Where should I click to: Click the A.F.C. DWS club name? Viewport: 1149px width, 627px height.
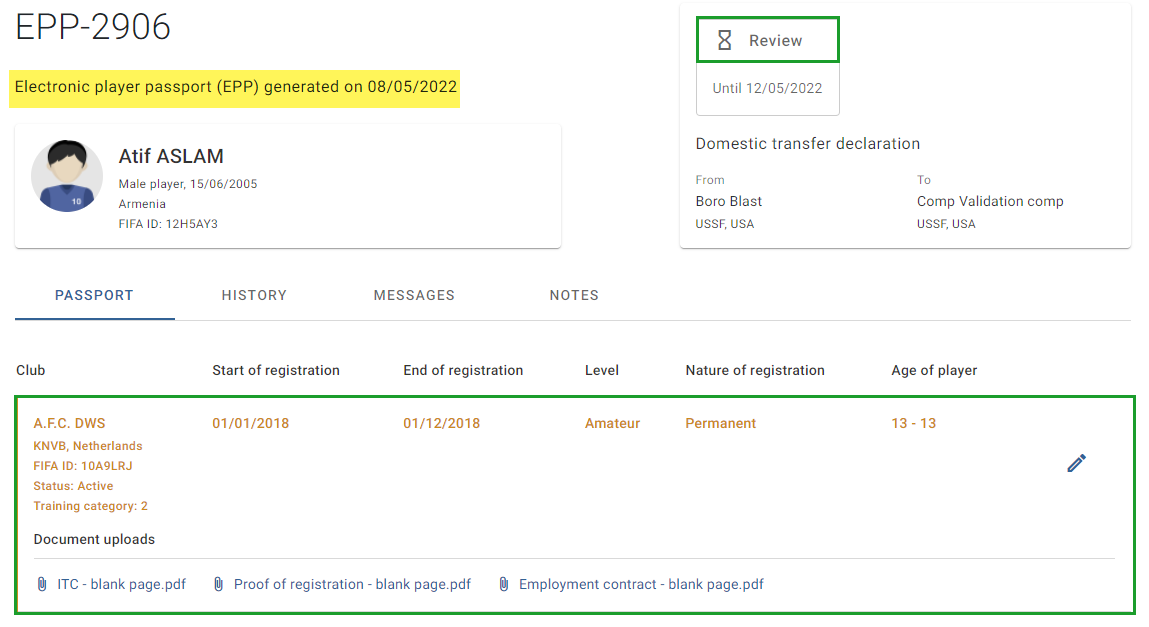tap(70, 423)
